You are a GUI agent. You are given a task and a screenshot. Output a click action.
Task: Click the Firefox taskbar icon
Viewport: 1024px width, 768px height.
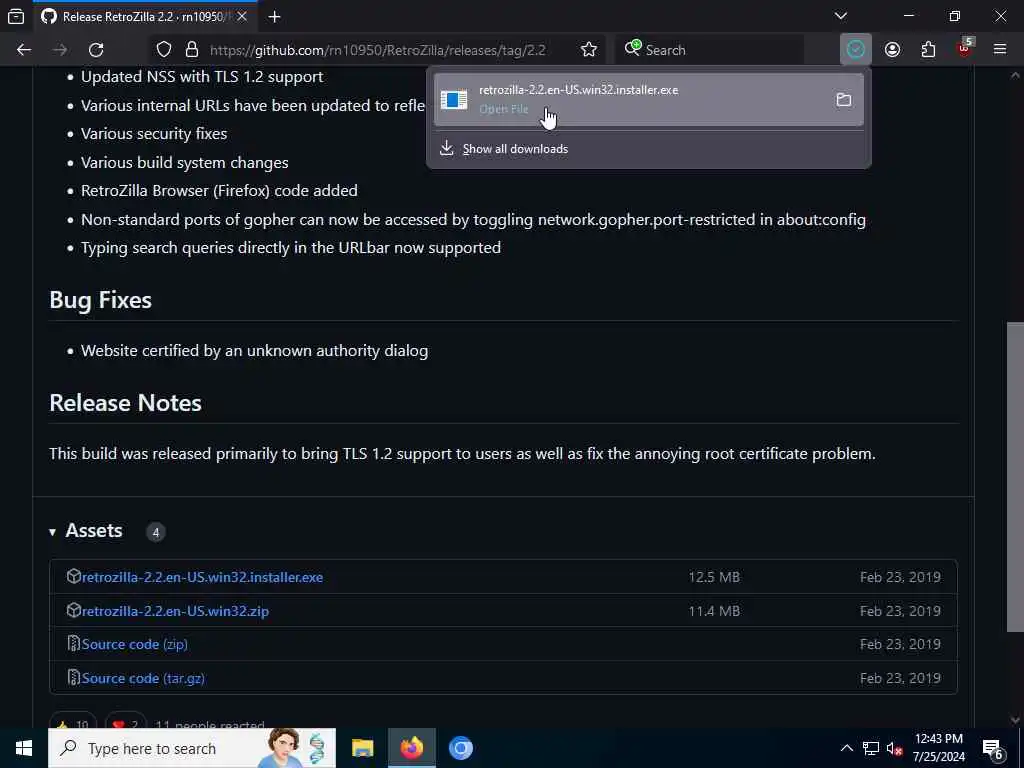click(x=411, y=748)
